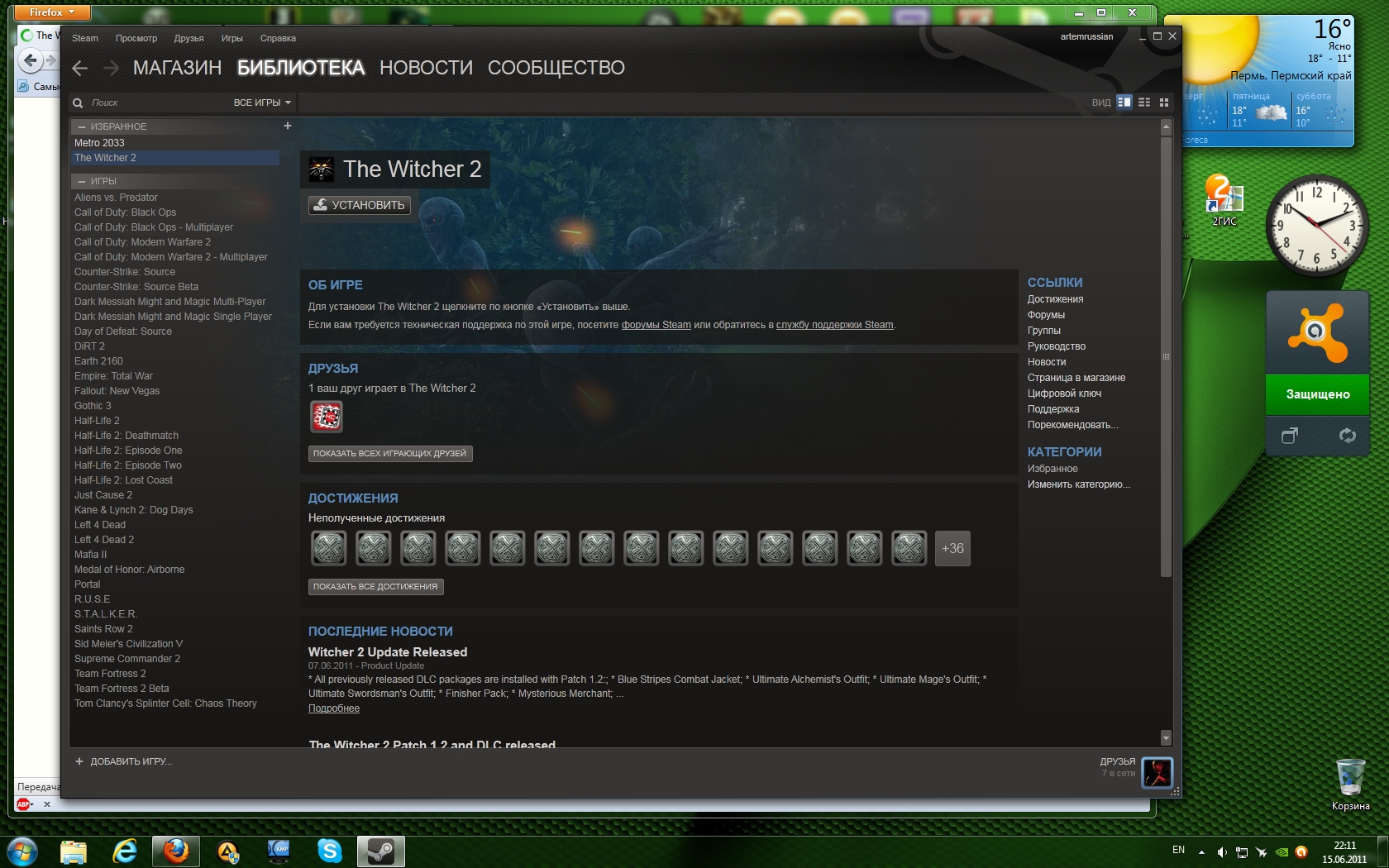
Task: Select Sid Meier's Civilization V
Action: (x=175, y=644)
